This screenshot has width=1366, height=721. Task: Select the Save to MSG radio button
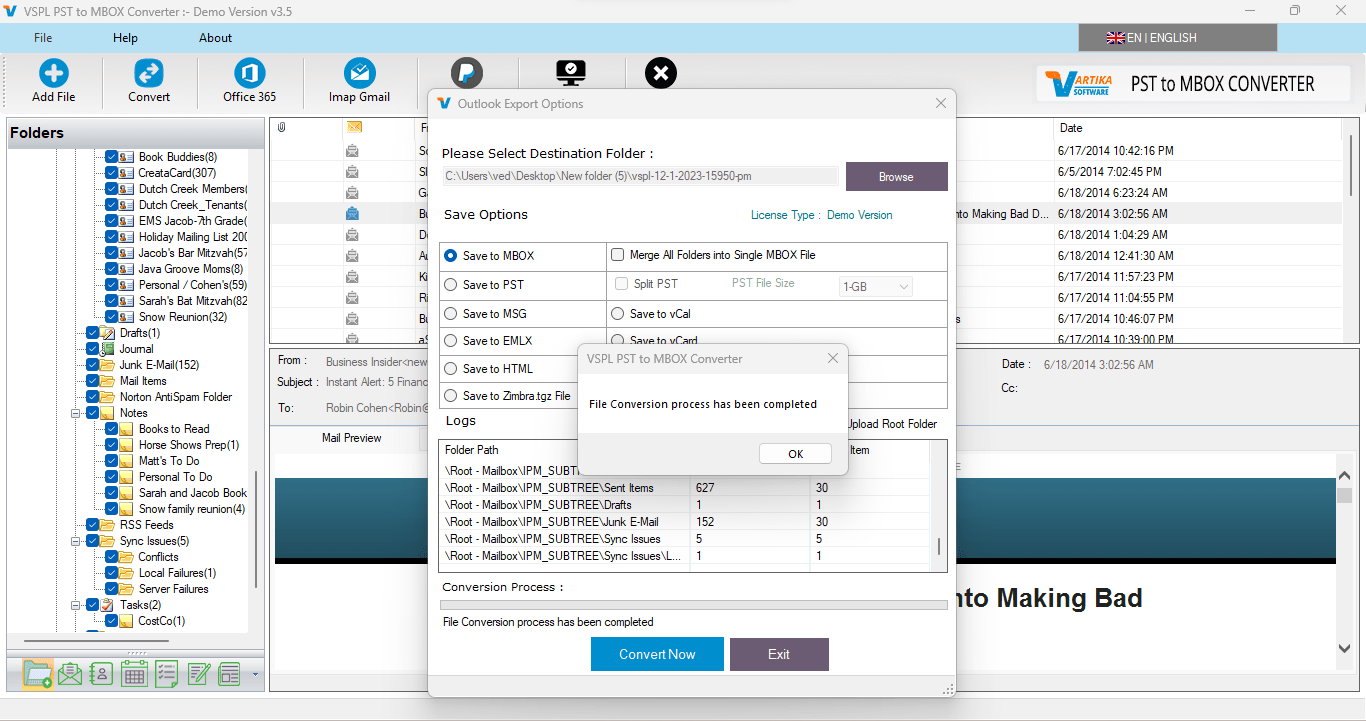click(451, 314)
